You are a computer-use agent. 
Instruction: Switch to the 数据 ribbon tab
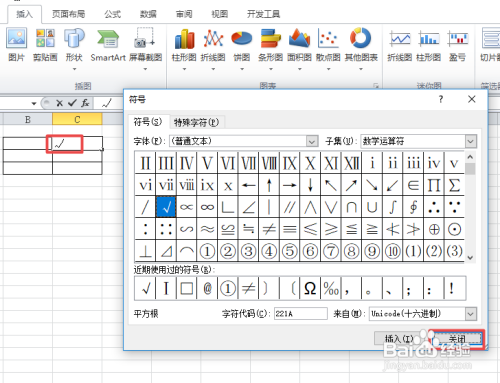(x=148, y=14)
